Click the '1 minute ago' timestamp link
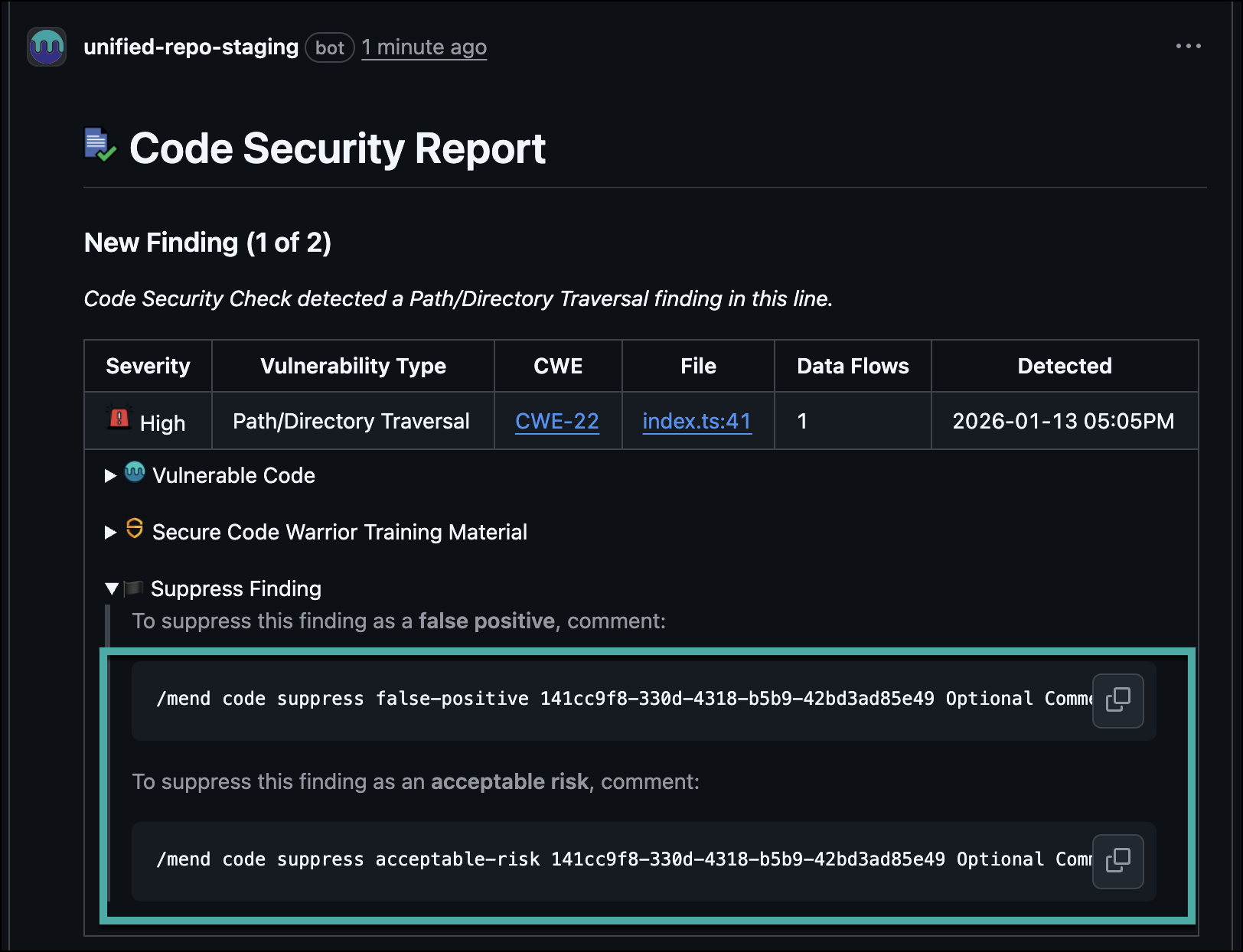The height and width of the screenshot is (952, 1243). 423,47
